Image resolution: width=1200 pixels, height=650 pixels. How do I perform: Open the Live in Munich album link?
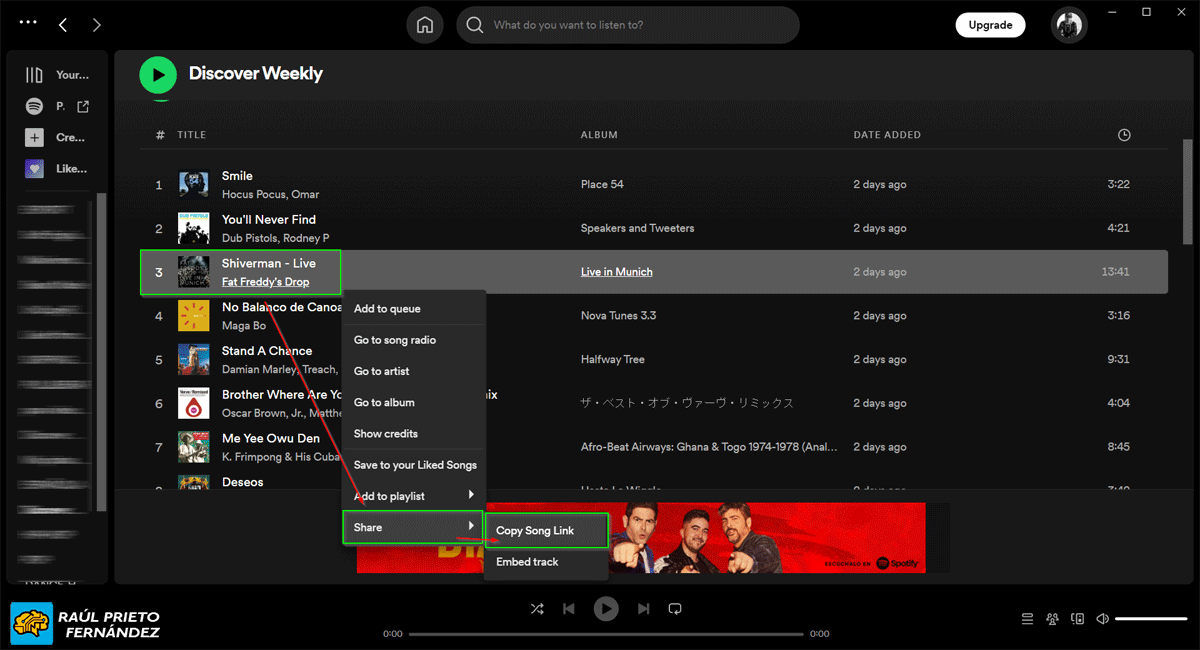click(x=616, y=272)
